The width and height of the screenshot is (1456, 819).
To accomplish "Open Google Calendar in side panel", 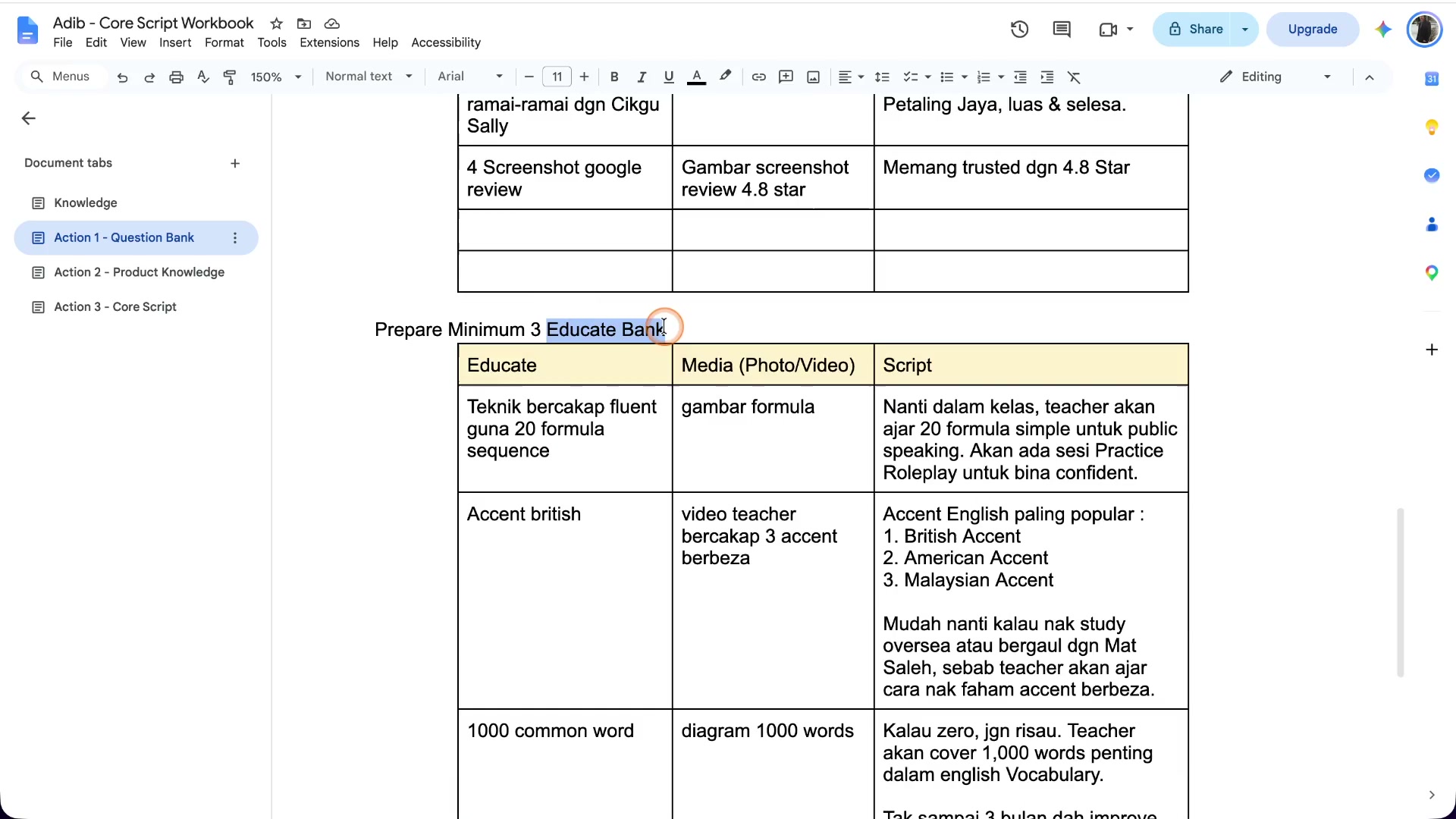I will (x=1432, y=79).
